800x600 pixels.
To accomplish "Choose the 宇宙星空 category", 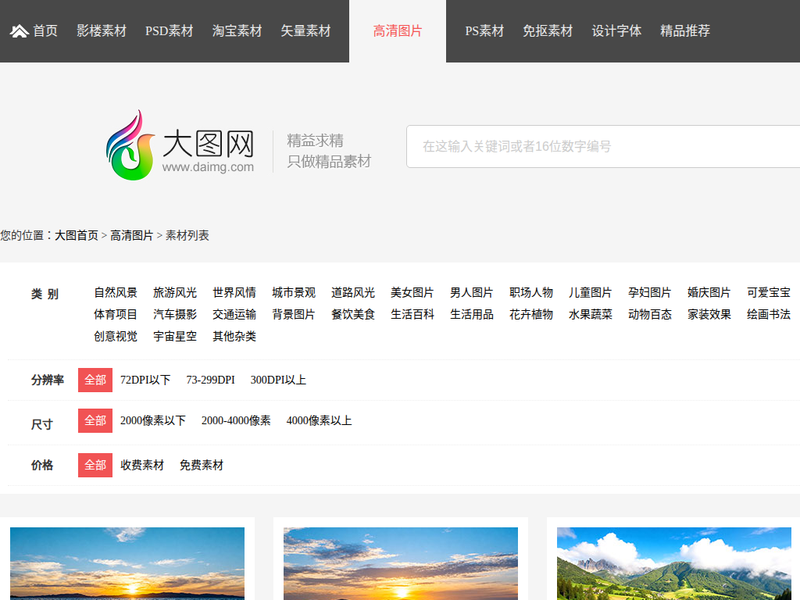I will tap(175, 337).
